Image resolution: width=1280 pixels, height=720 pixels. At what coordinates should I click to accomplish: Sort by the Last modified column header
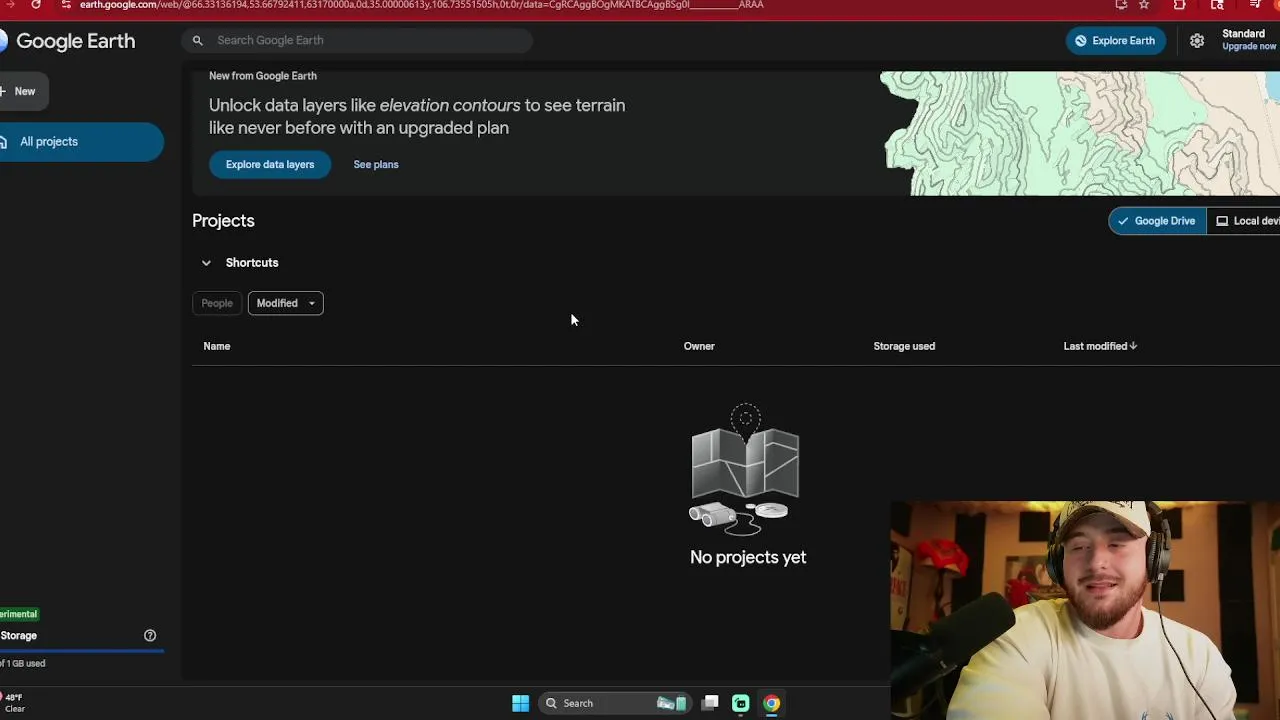tap(1095, 346)
